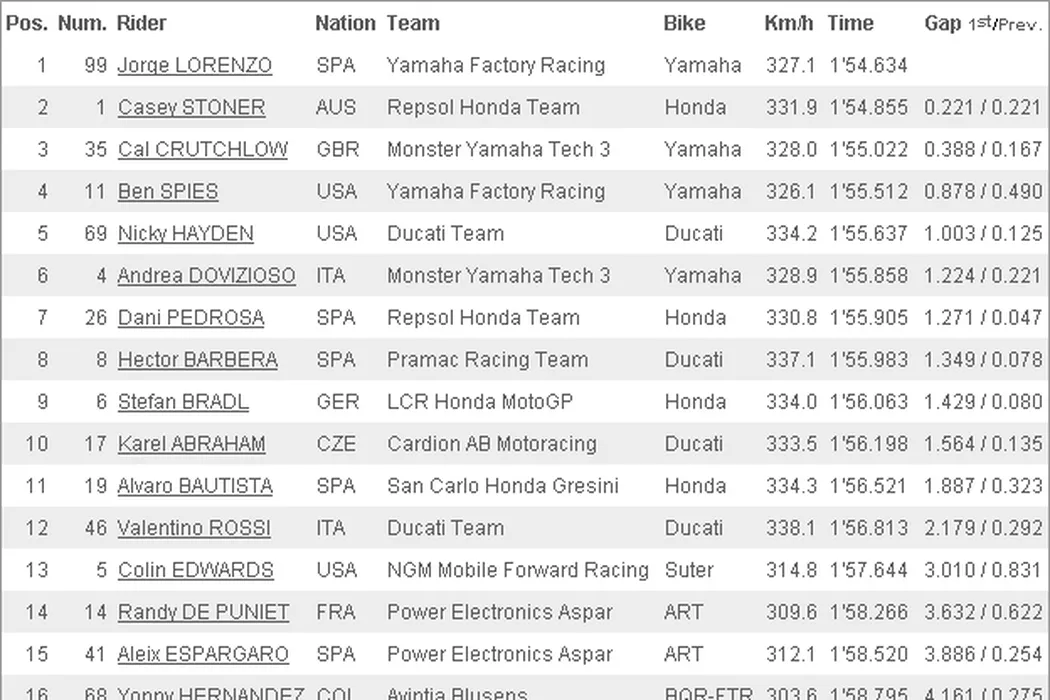Click the Team column header
Image resolution: width=1050 pixels, height=700 pixels.
(x=413, y=23)
